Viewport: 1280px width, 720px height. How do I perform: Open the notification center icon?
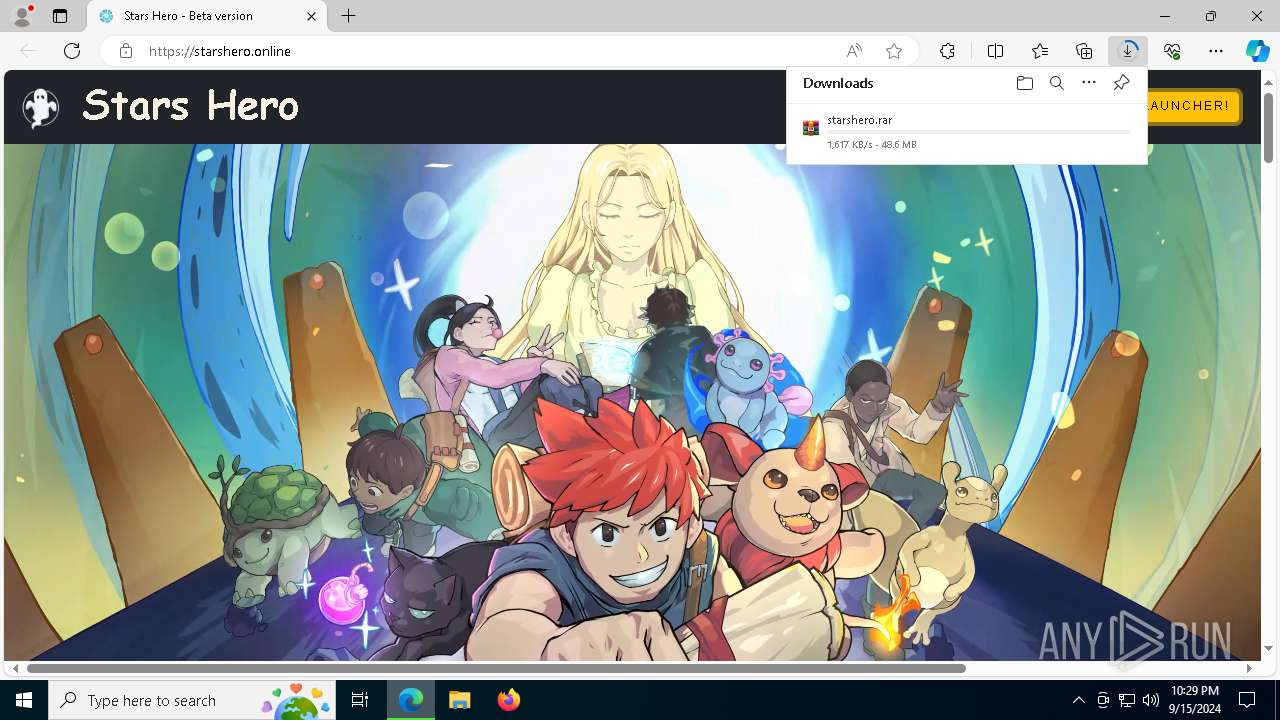point(1247,700)
